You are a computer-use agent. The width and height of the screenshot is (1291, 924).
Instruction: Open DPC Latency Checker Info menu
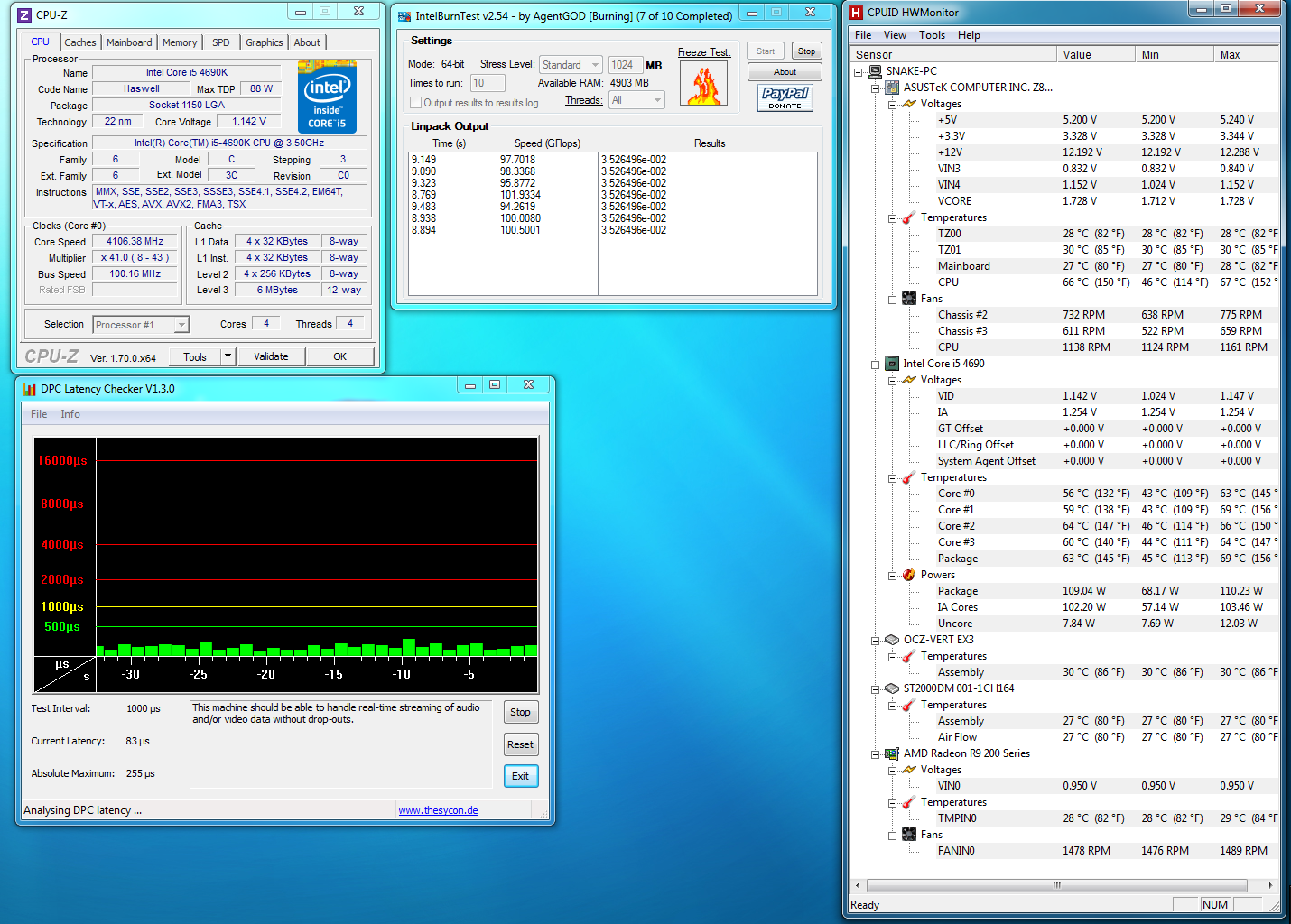[70, 414]
